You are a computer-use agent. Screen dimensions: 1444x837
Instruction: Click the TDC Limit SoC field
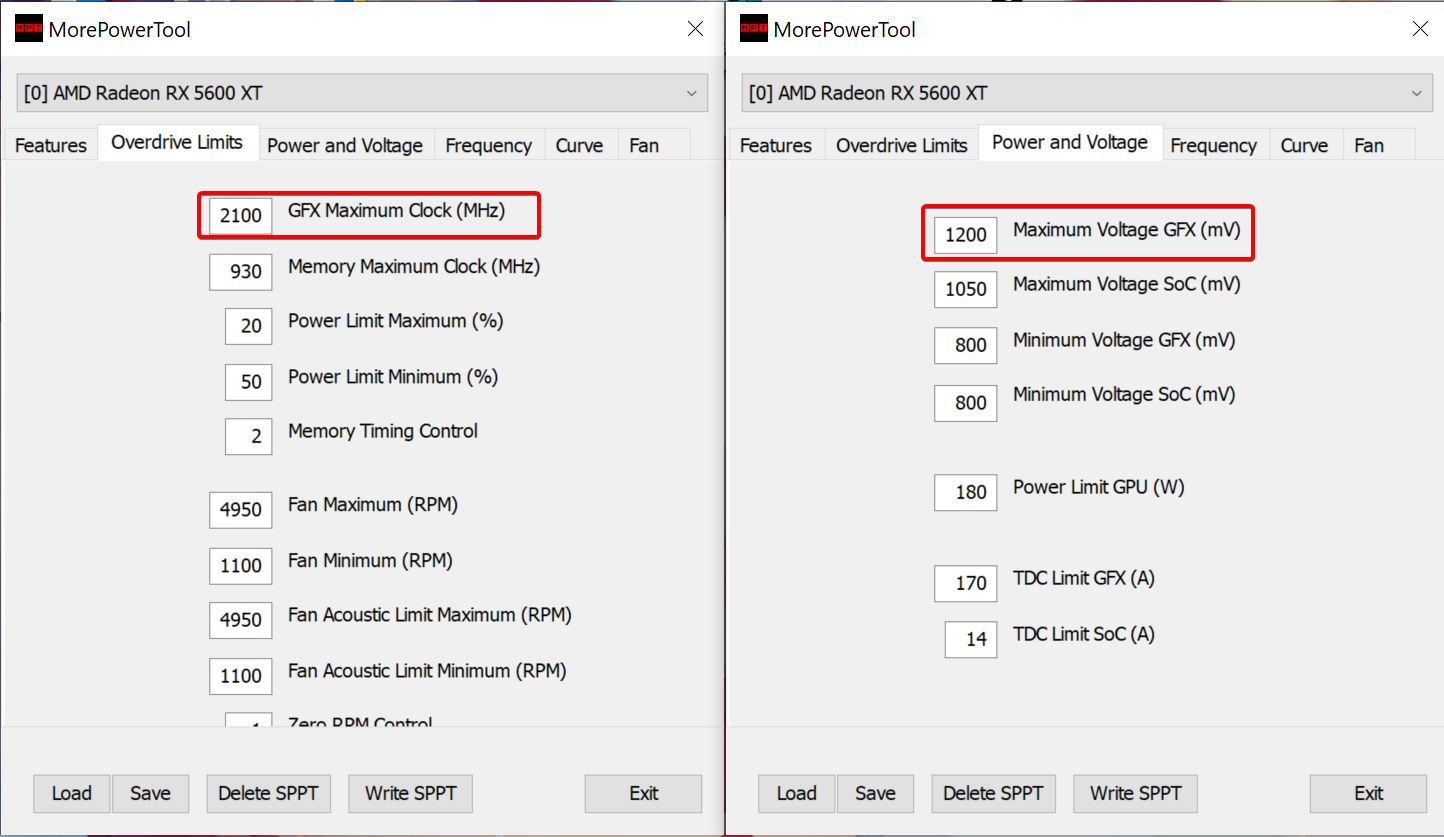(971, 639)
